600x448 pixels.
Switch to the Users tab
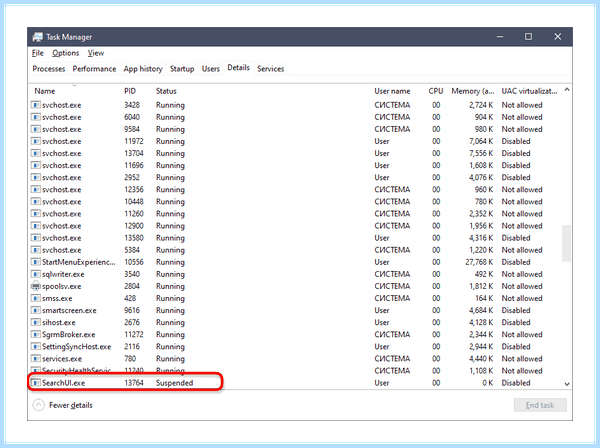pyautogui.click(x=210, y=69)
